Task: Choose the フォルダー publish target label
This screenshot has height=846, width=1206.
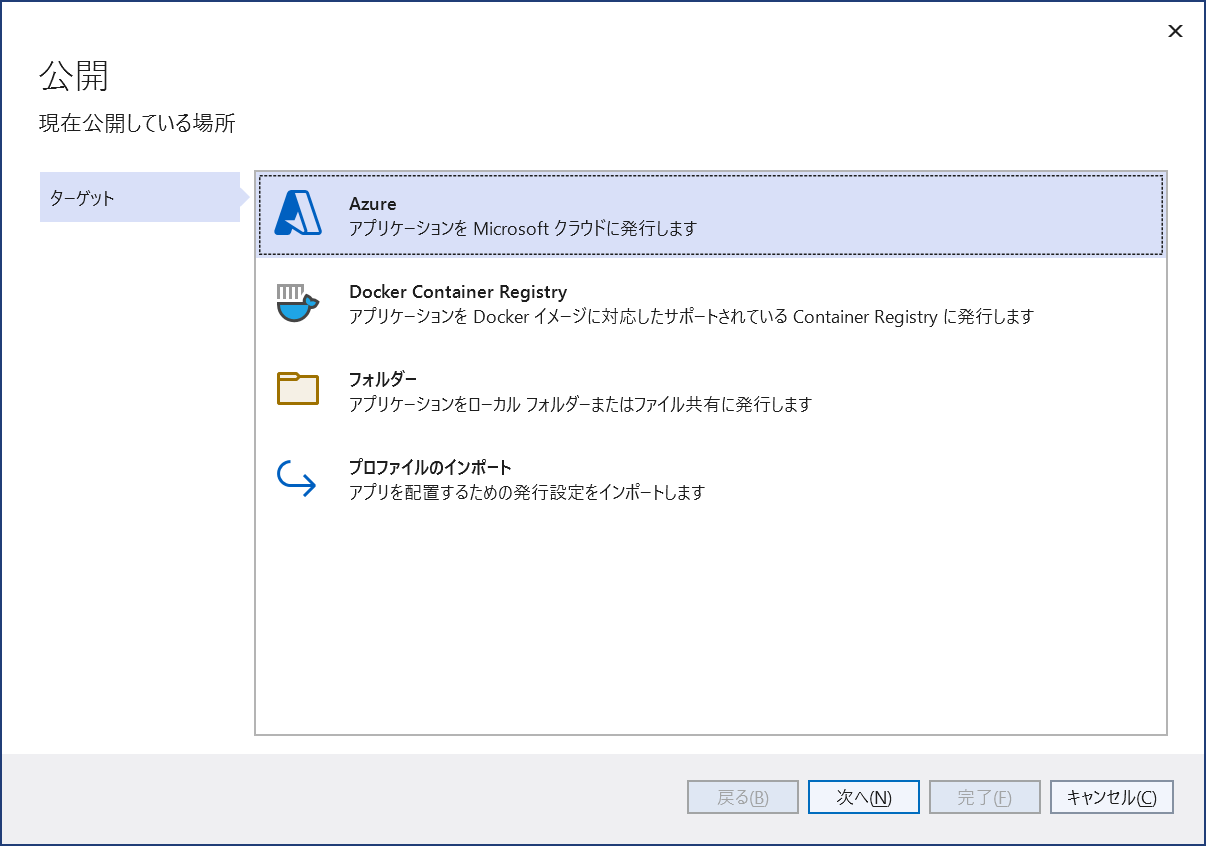Action: tap(383, 379)
